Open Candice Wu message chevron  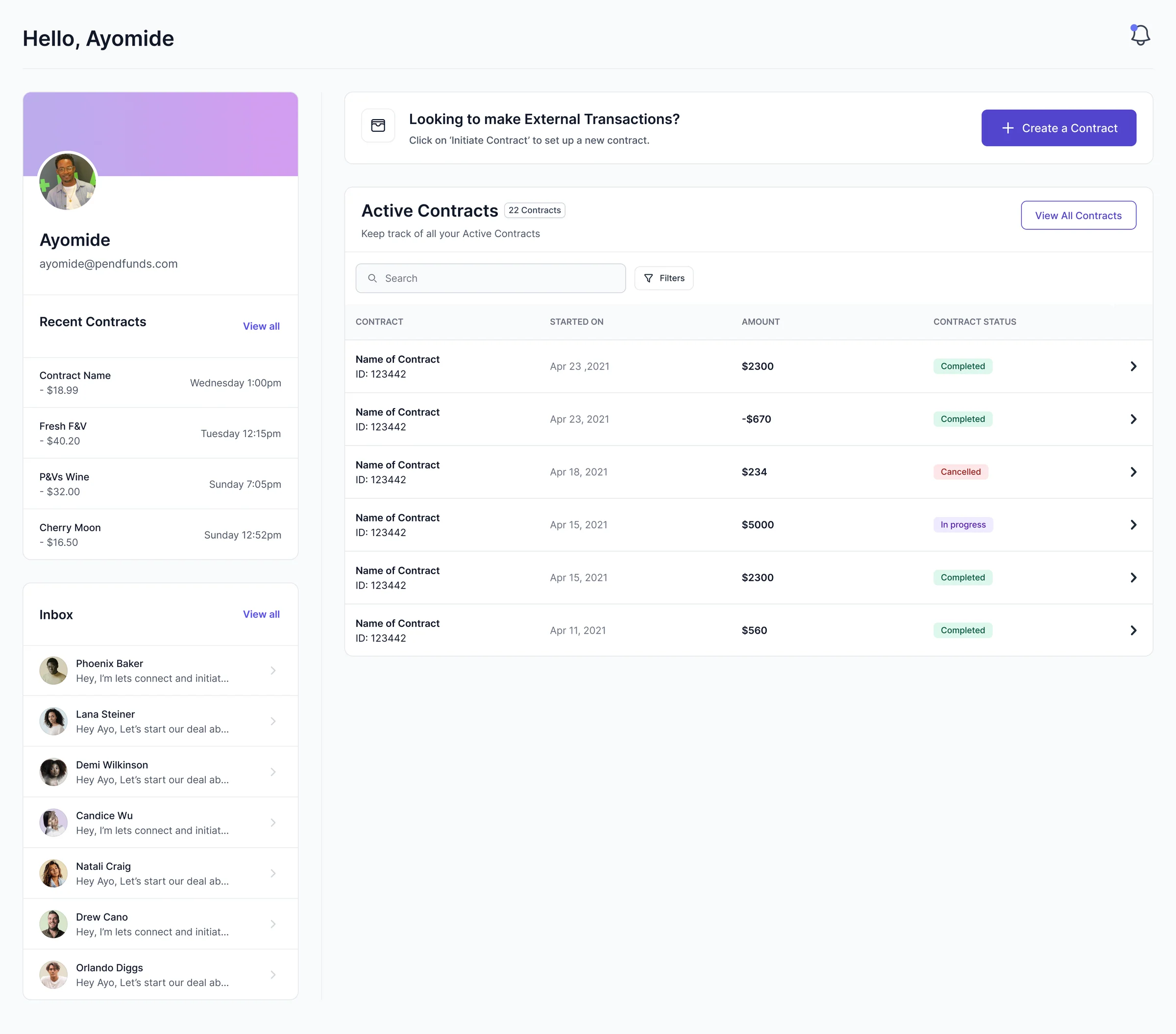click(273, 823)
